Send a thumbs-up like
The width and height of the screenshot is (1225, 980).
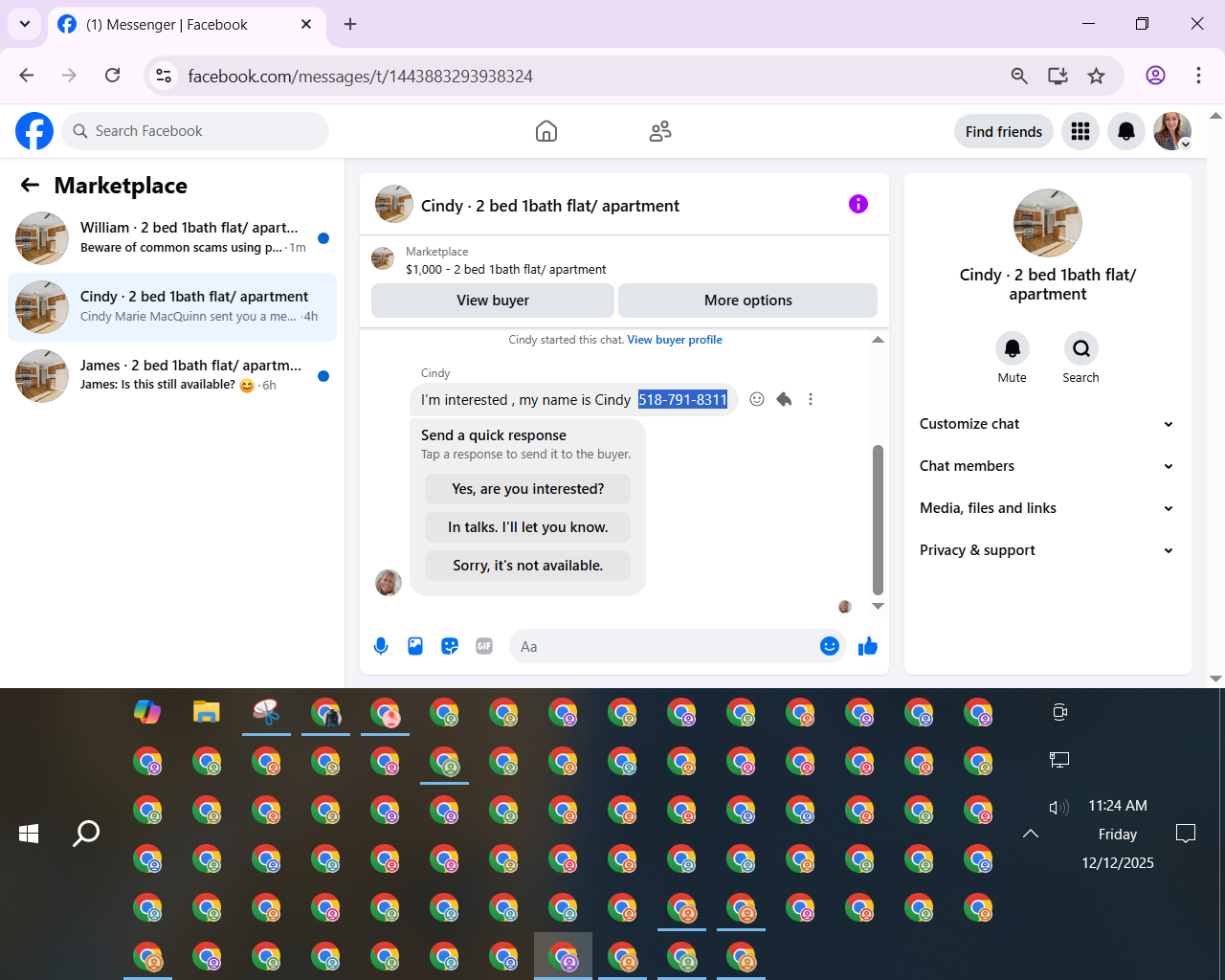(868, 646)
